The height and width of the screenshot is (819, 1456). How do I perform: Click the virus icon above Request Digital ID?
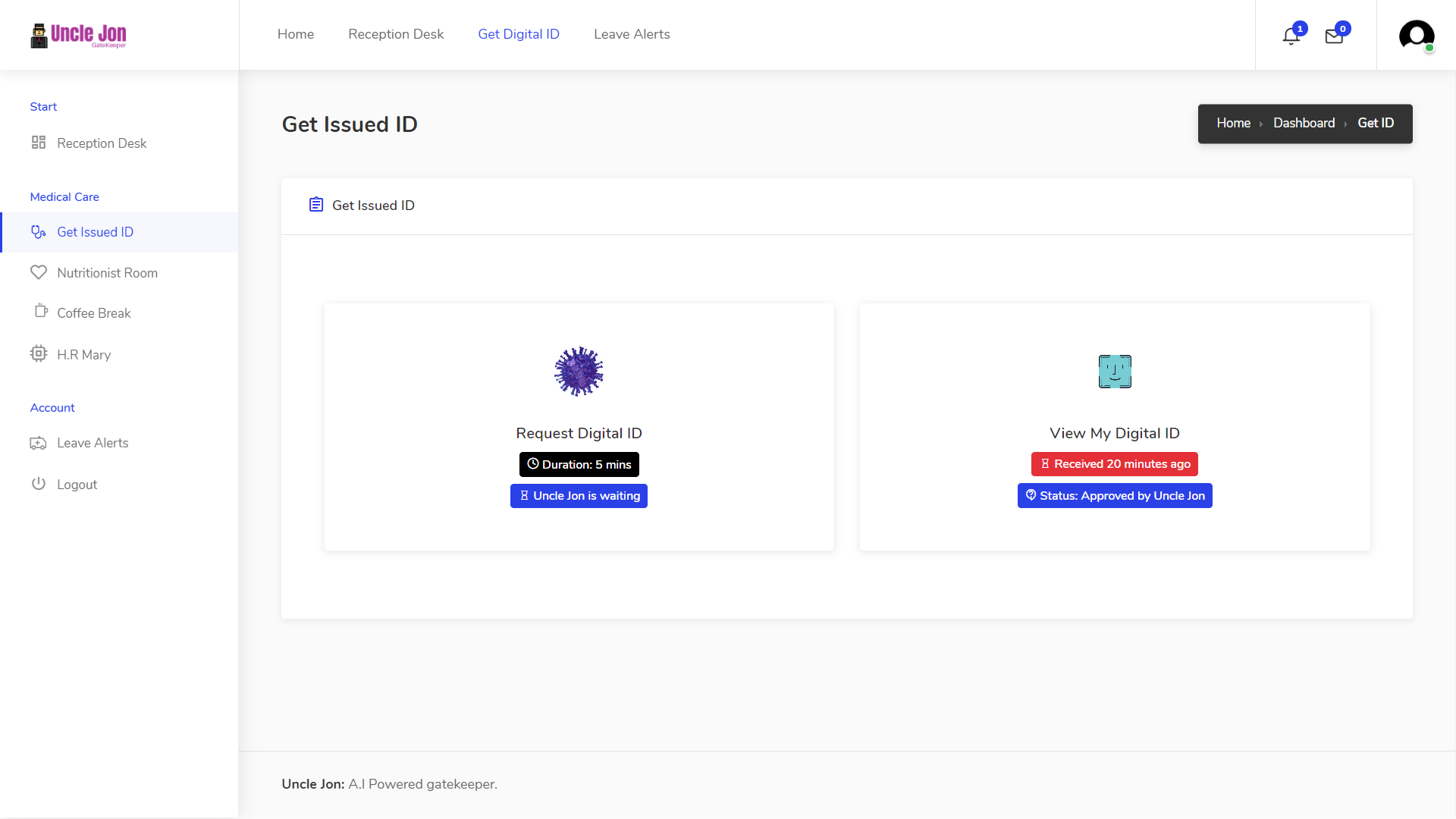click(x=579, y=372)
